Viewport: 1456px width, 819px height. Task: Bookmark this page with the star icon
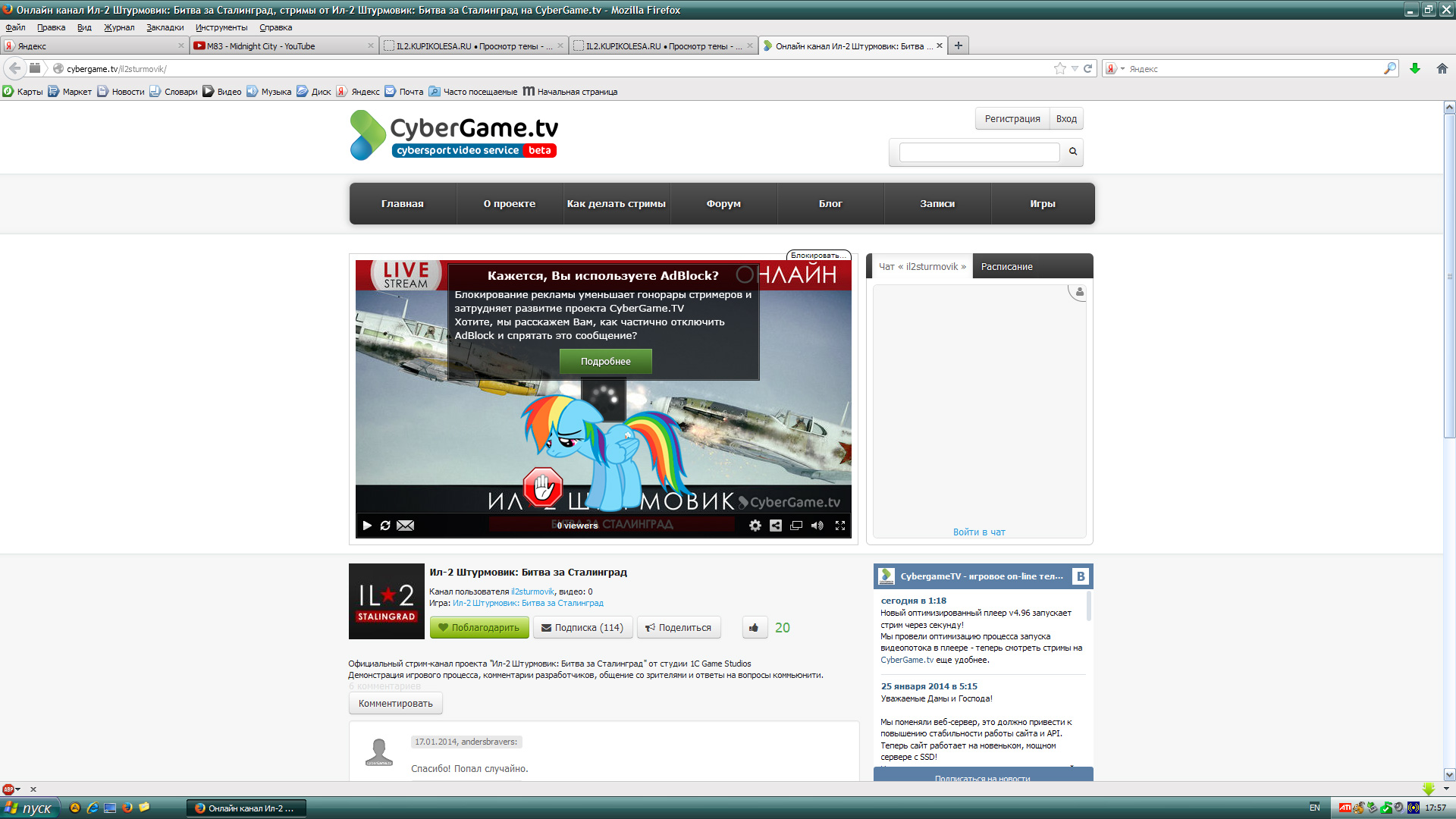click(1059, 68)
